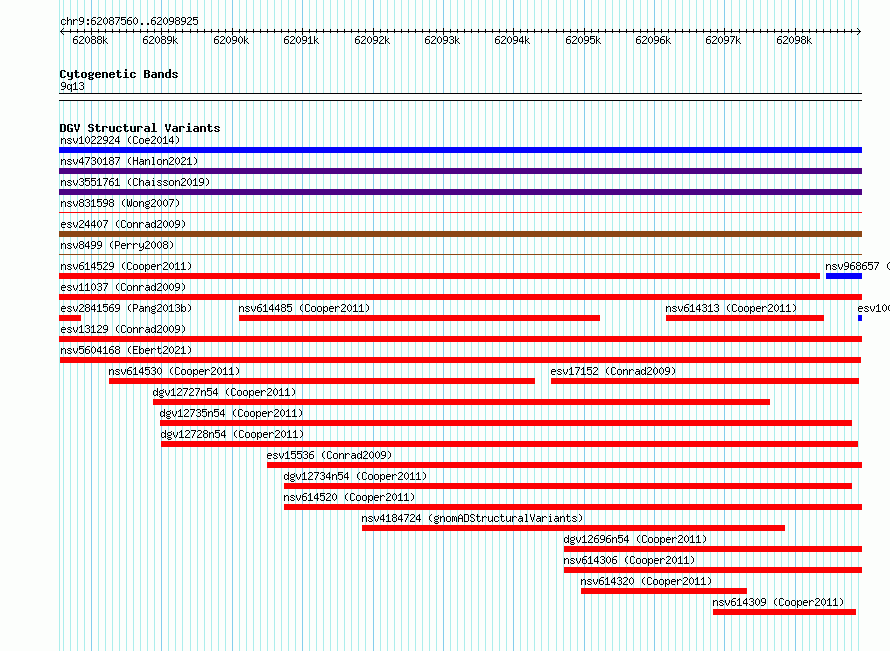Click the red dgv12727n54 variant bar

tap(461, 402)
